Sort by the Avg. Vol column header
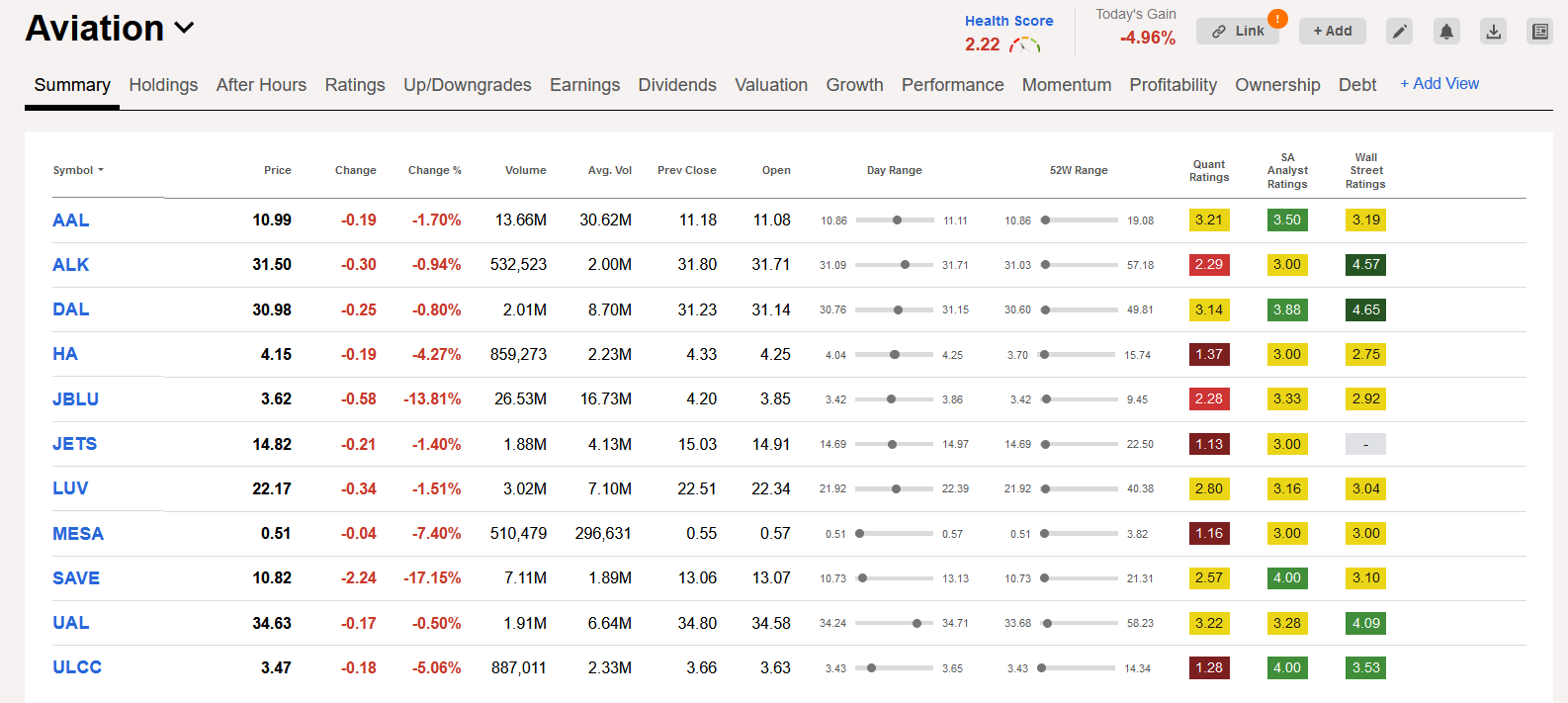1568x703 pixels. click(610, 170)
